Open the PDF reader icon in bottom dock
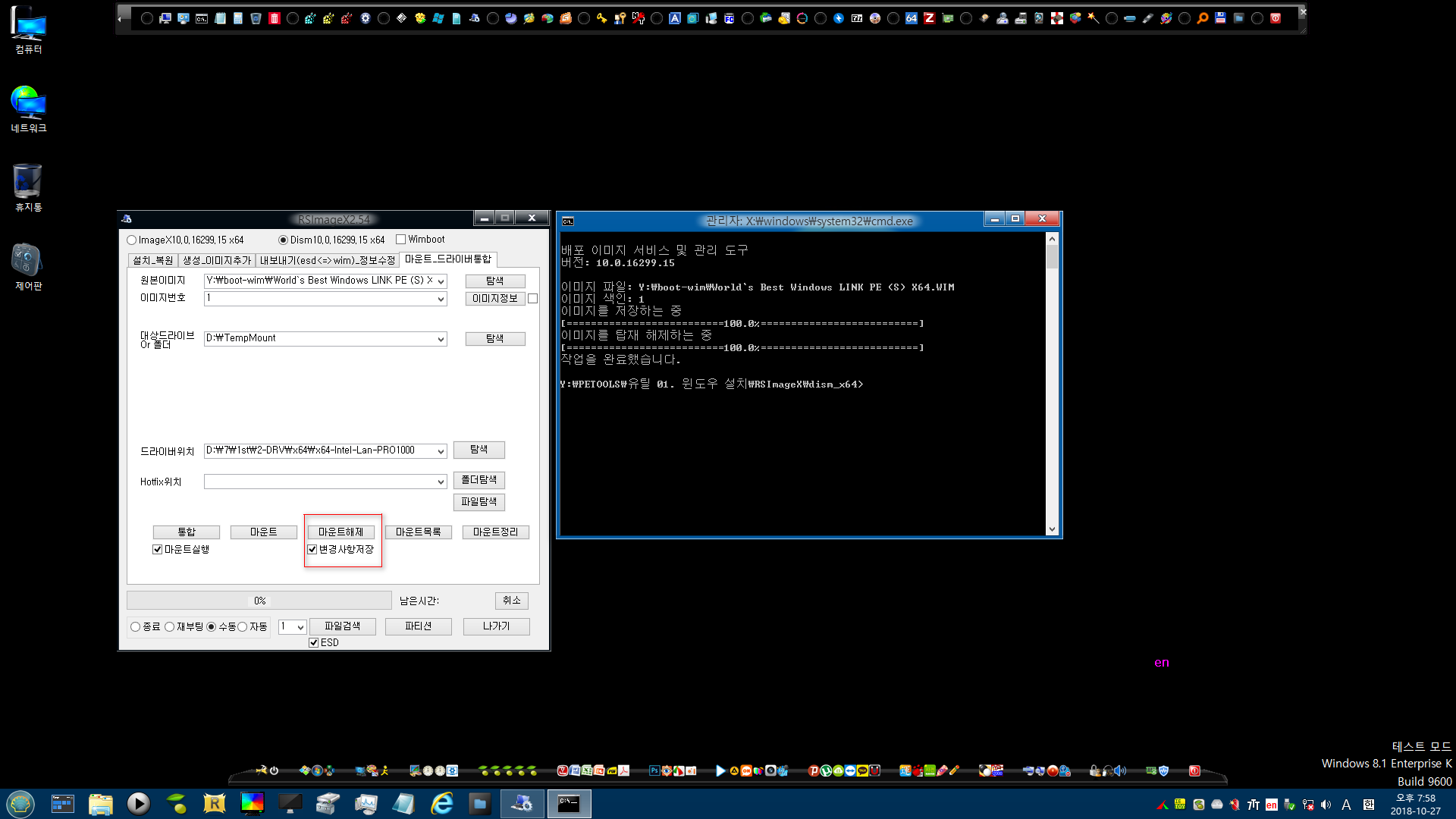Image resolution: width=1456 pixels, height=819 pixels. point(623,770)
